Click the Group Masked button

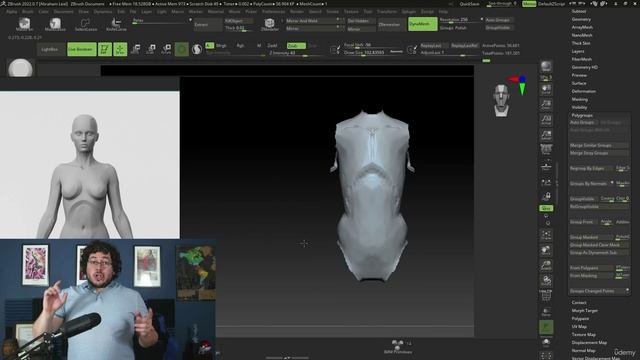(591, 237)
